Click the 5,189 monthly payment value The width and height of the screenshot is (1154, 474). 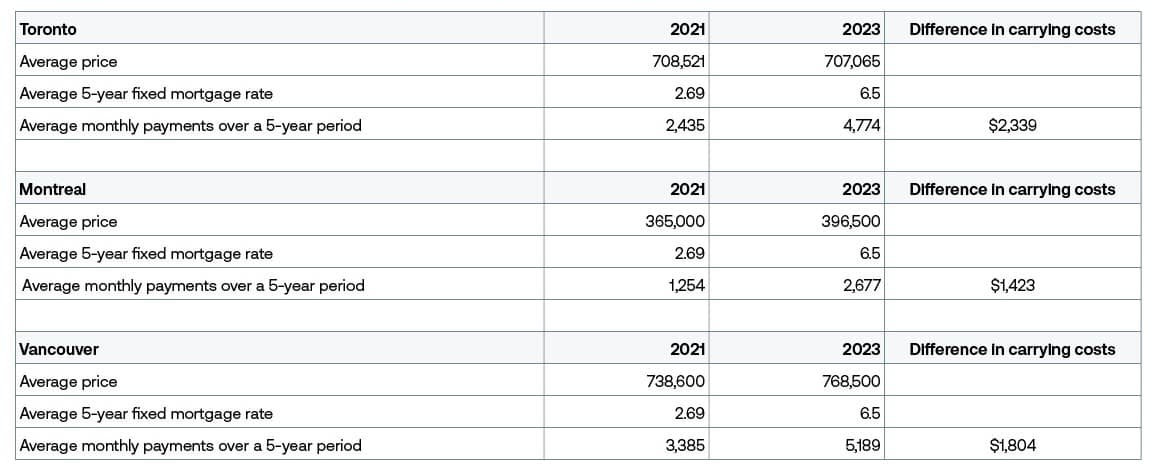(x=860, y=446)
